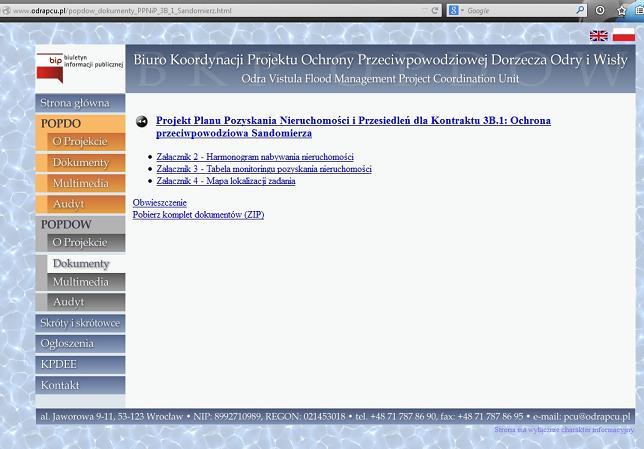Switch site language to English flag

click(x=598, y=36)
